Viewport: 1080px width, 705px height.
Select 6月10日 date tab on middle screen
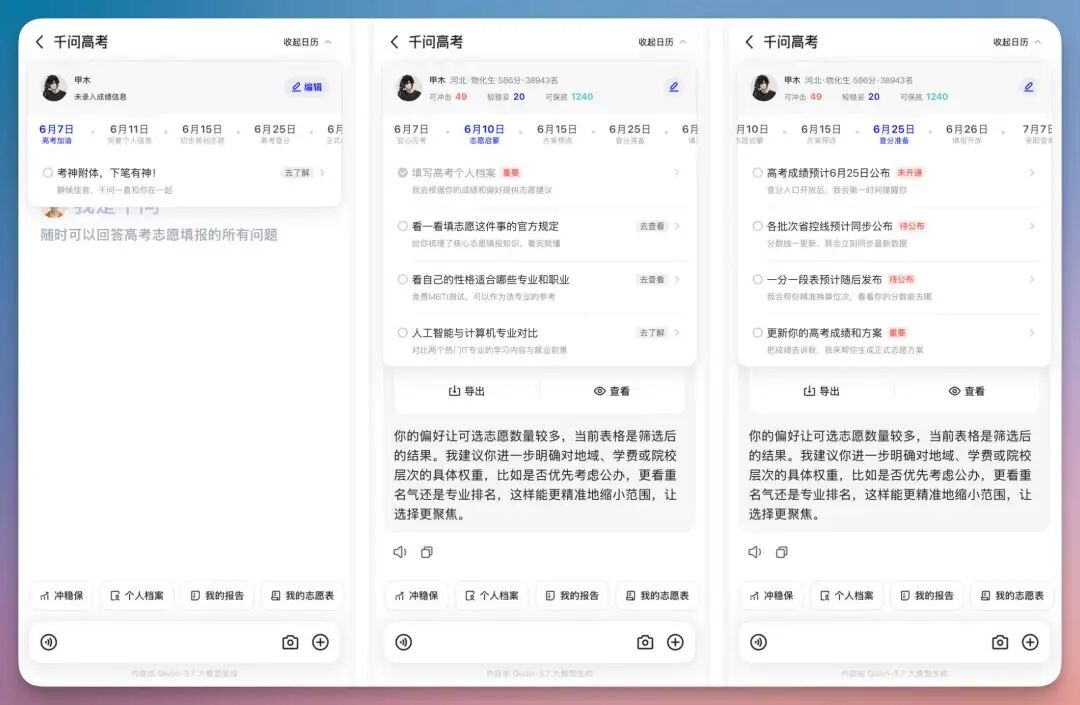(x=484, y=134)
